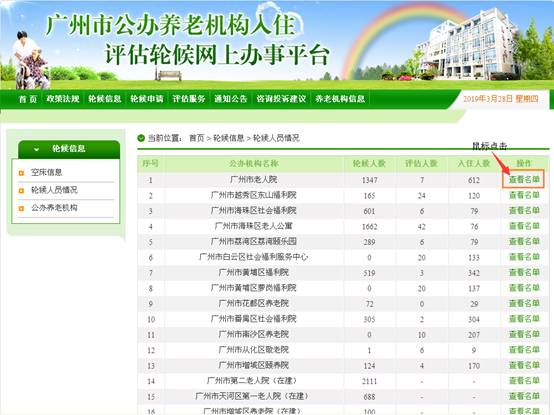Viewport: 554px width, 415px height.
Task: Collapse the 轮候信息 sidebar header arrow
Action: pos(36,149)
